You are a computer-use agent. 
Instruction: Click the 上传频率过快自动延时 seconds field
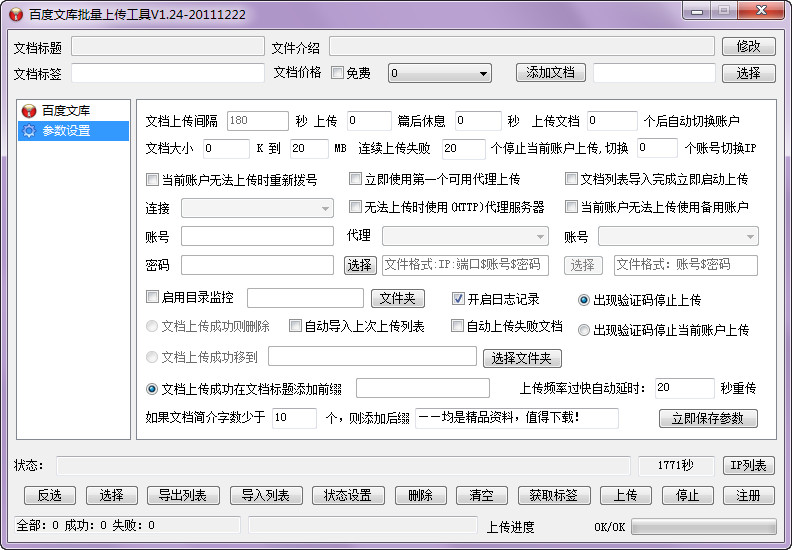(x=684, y=388)
